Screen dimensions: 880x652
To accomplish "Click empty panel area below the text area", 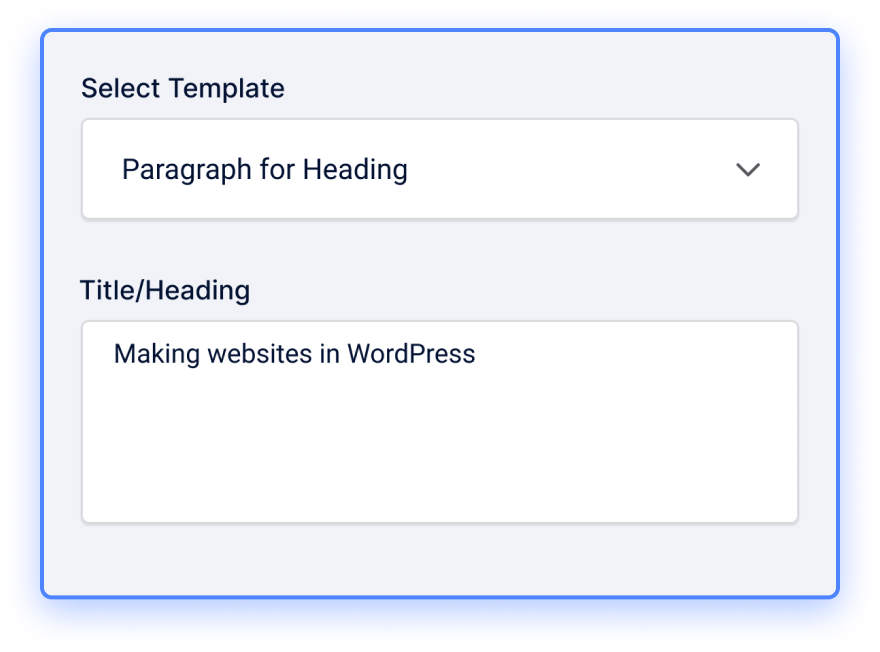I will (439, 558).
